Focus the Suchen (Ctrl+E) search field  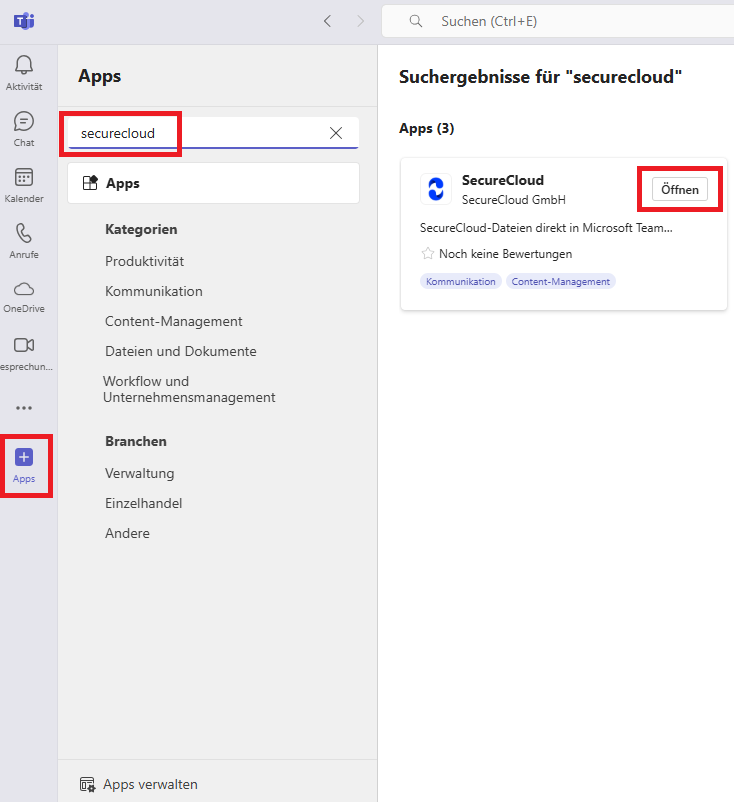tap(558, 21)
